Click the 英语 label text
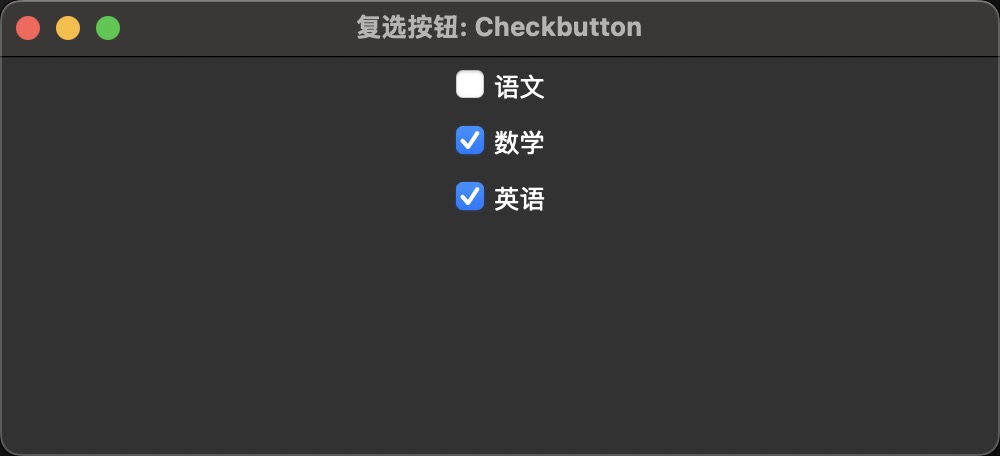 click(x=519, y=199)
